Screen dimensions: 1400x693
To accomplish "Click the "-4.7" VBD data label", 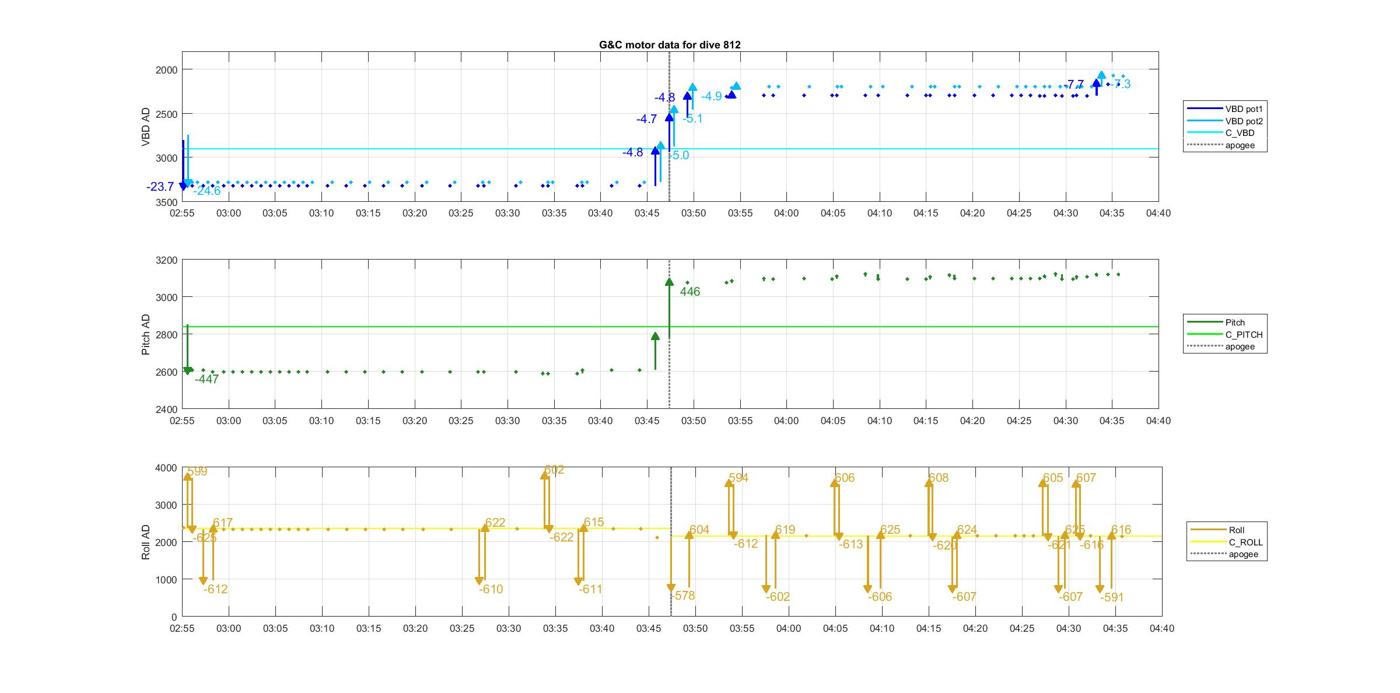I will coord(647,119).
